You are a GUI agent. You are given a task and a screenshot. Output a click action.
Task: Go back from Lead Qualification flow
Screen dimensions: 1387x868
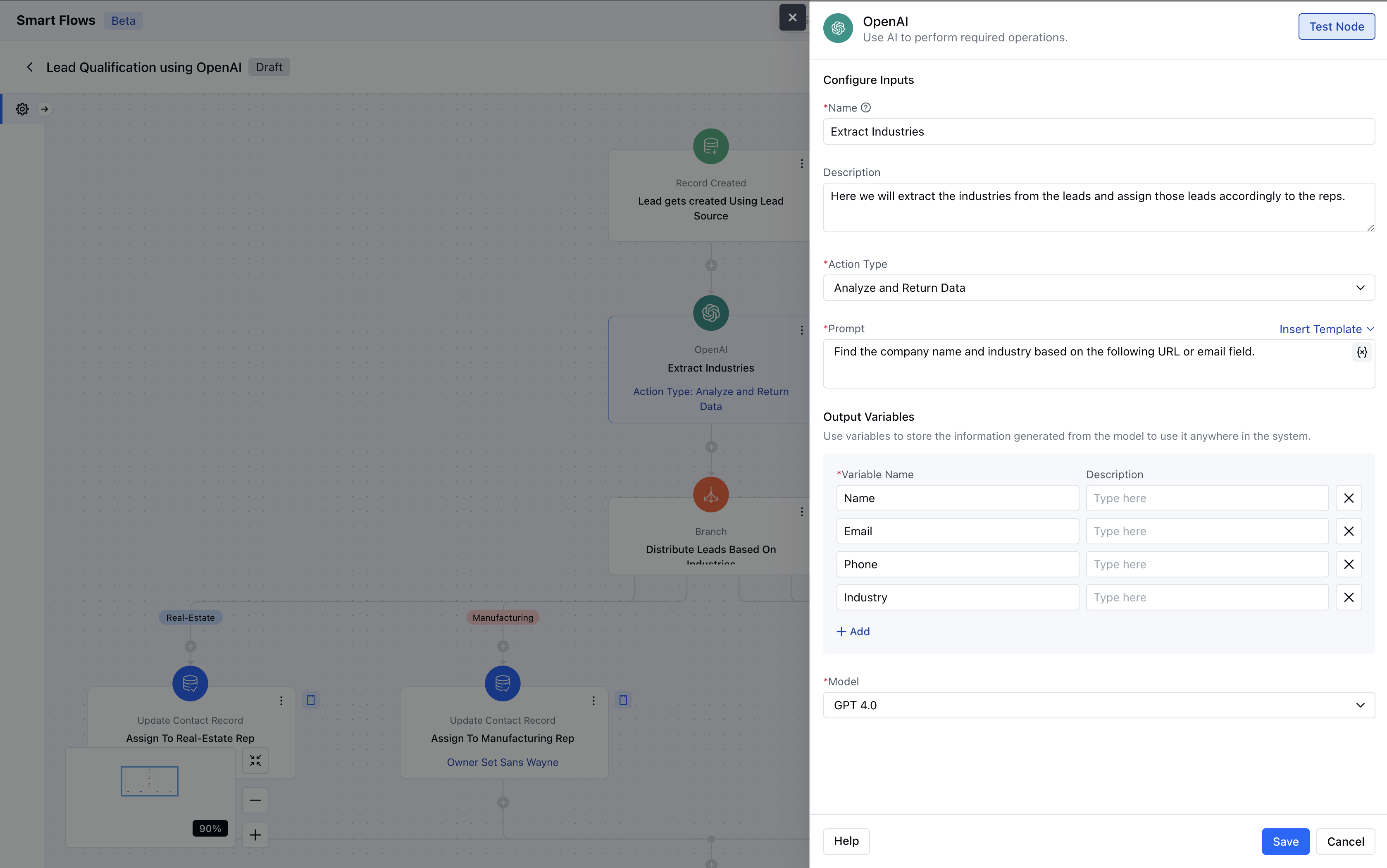coord(30,67)
